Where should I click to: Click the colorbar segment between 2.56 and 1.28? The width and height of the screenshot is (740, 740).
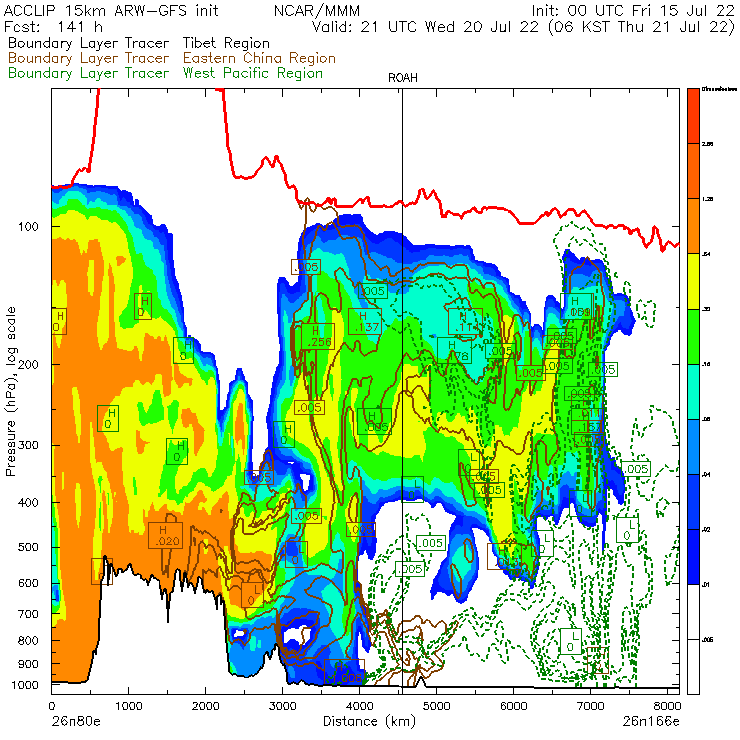693,171
